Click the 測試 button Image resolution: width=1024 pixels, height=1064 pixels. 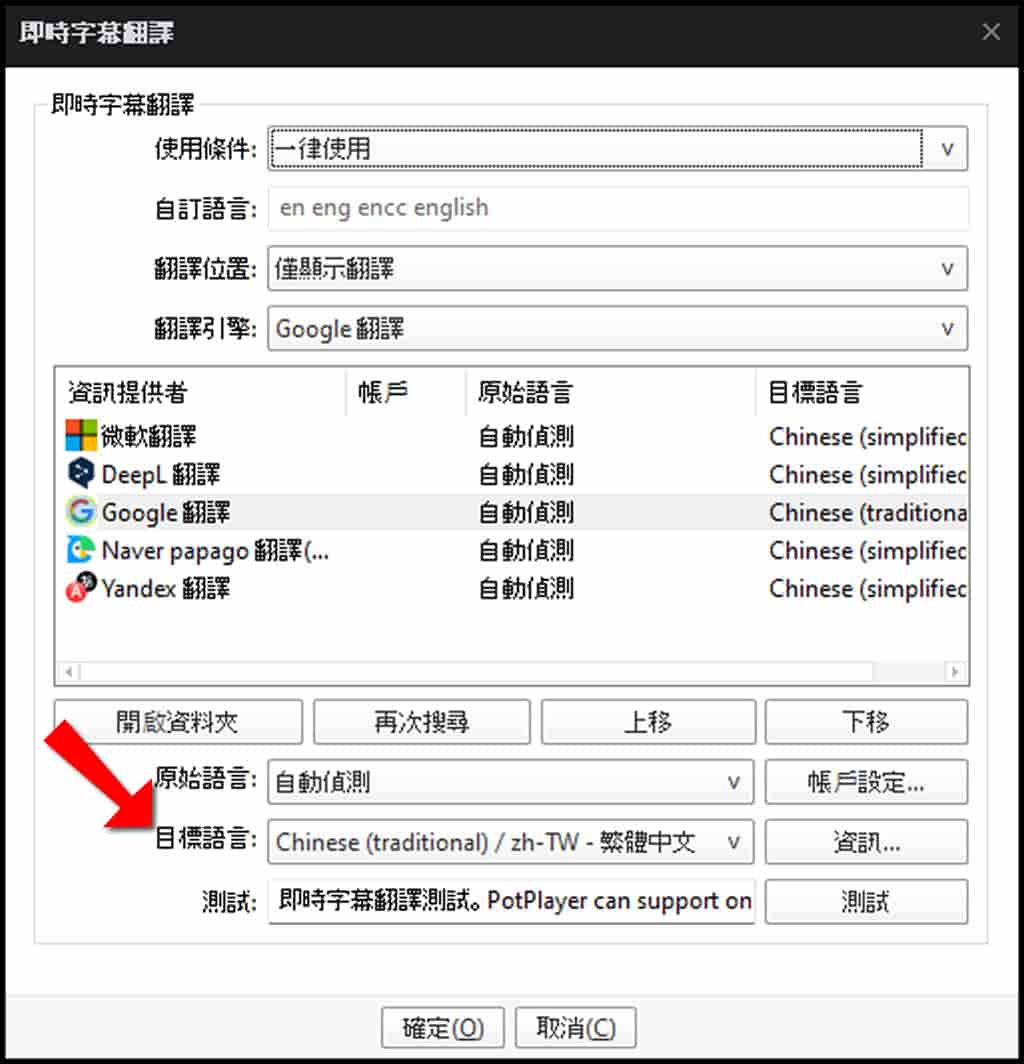click(x=866, y=901)
